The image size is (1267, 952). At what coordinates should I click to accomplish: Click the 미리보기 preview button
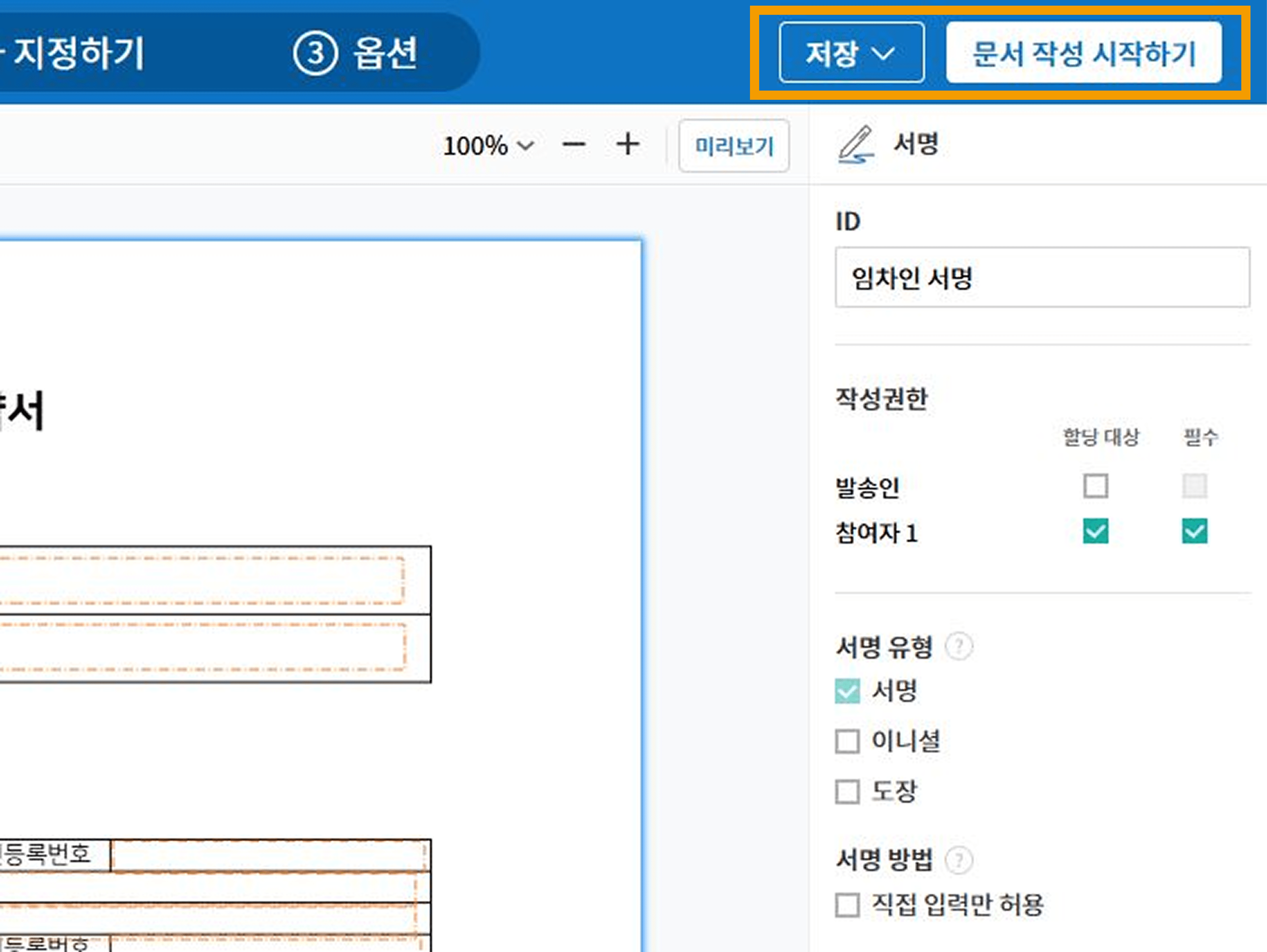(x=734, y=146)
